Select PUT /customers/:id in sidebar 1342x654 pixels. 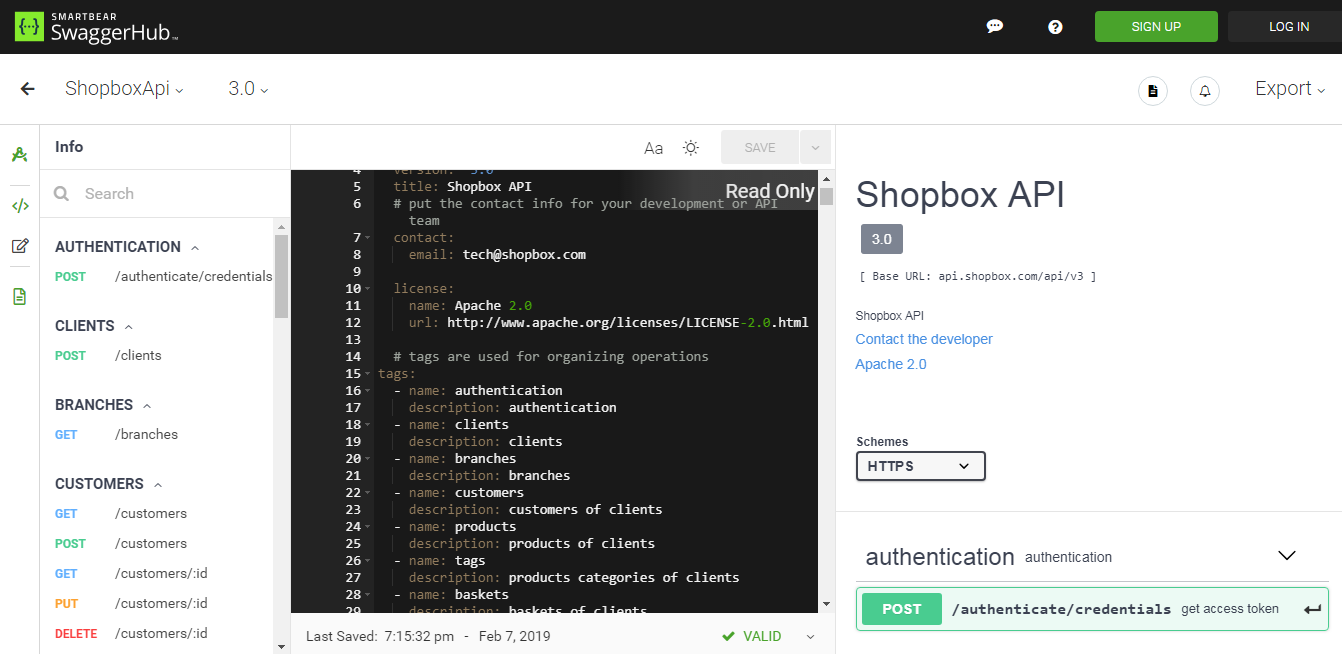pos(131,603)
